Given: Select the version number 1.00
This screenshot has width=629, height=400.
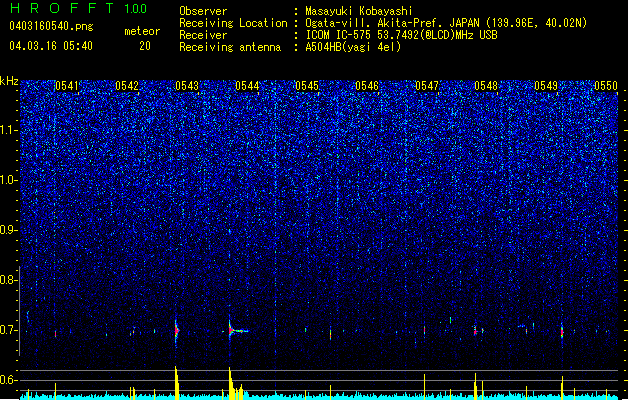Looking at the screenshot, I should pos(136,9).
